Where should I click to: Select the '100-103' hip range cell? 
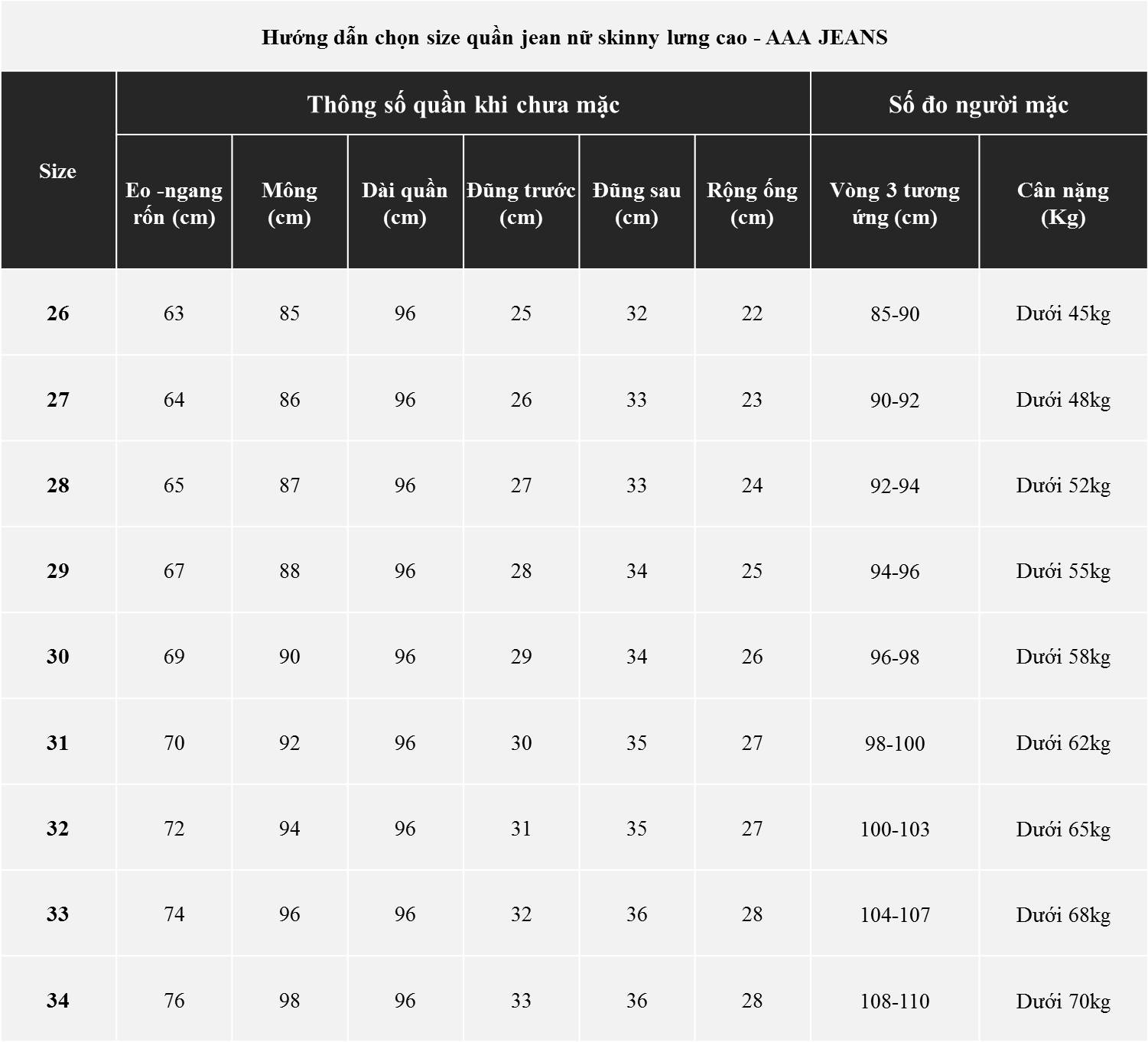coord(894,829)
